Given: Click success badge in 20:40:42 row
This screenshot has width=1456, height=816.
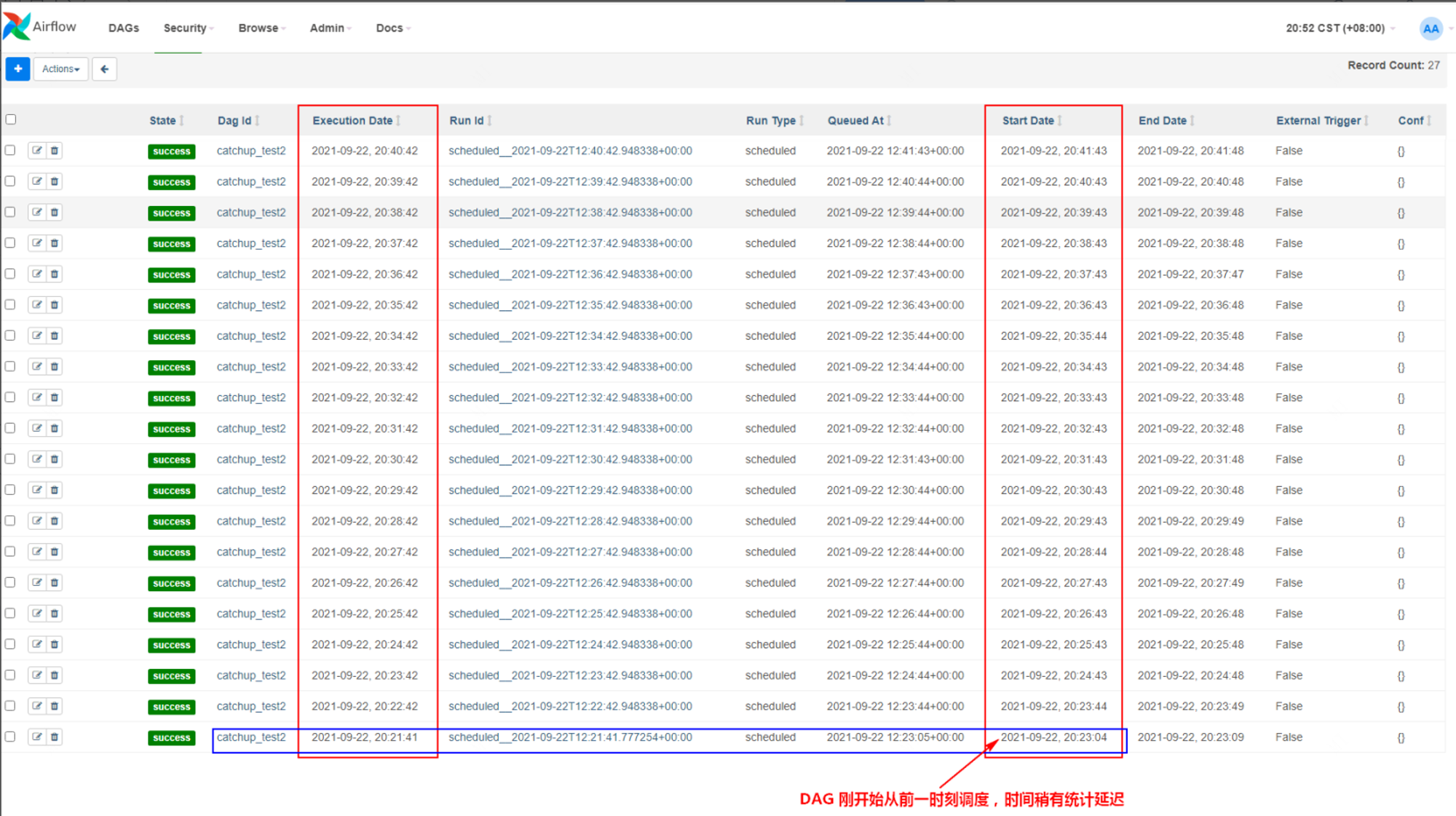Looking at the screenshot, I should [x=172, y=151].
